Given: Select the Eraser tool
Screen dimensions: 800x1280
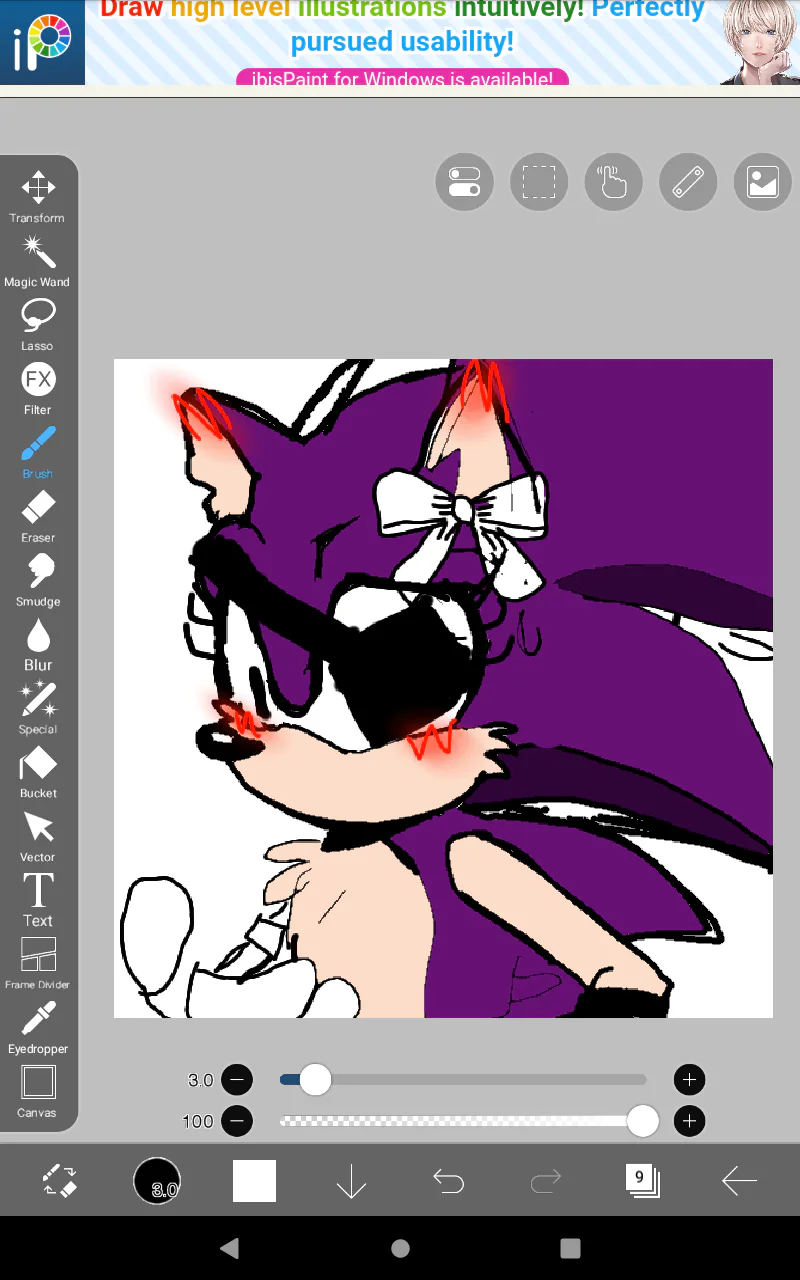Looking at the screenshot, I should coord(38,516).
